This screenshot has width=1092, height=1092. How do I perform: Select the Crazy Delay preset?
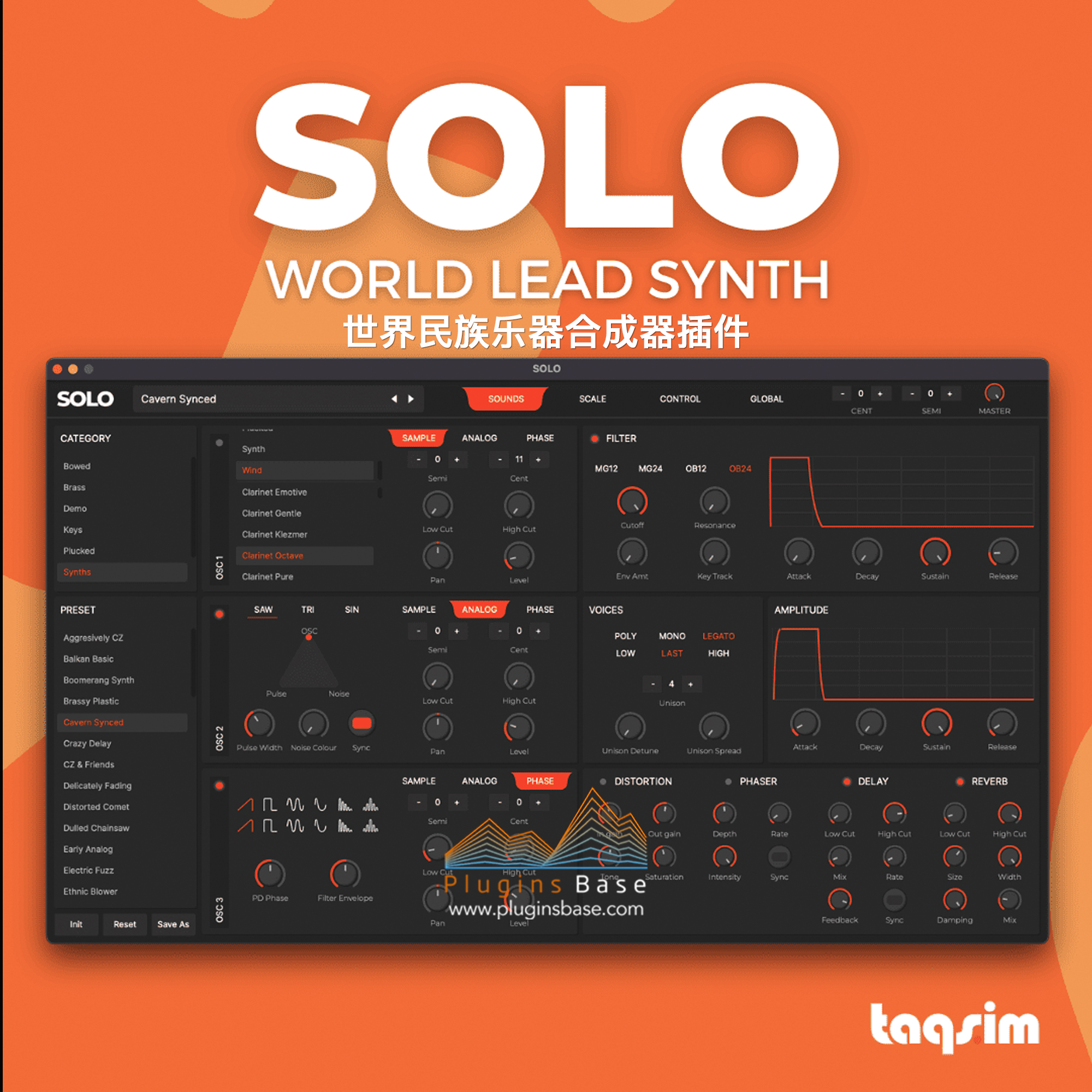122,743
